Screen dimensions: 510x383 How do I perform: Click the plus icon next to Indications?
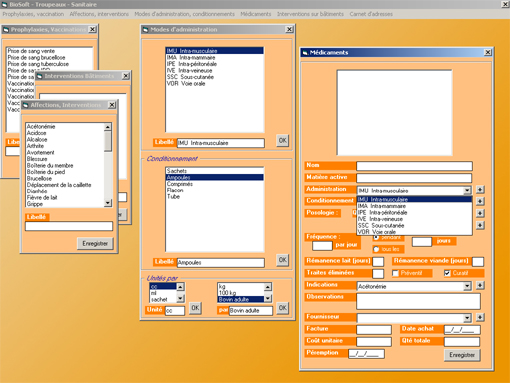coord(480,285)
